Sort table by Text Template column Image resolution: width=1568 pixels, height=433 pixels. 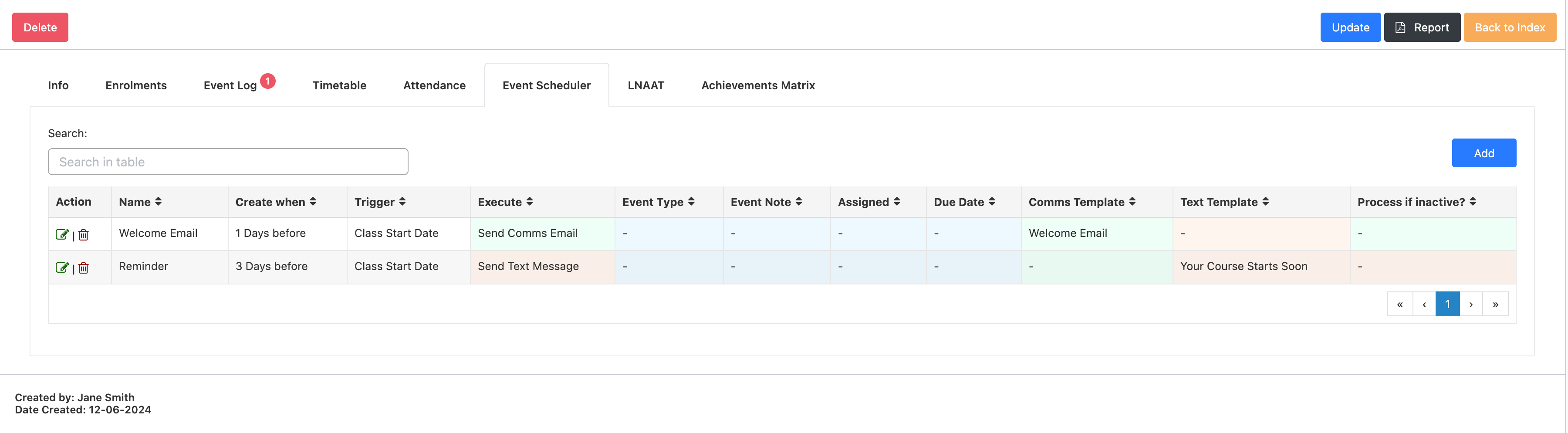1265,202
